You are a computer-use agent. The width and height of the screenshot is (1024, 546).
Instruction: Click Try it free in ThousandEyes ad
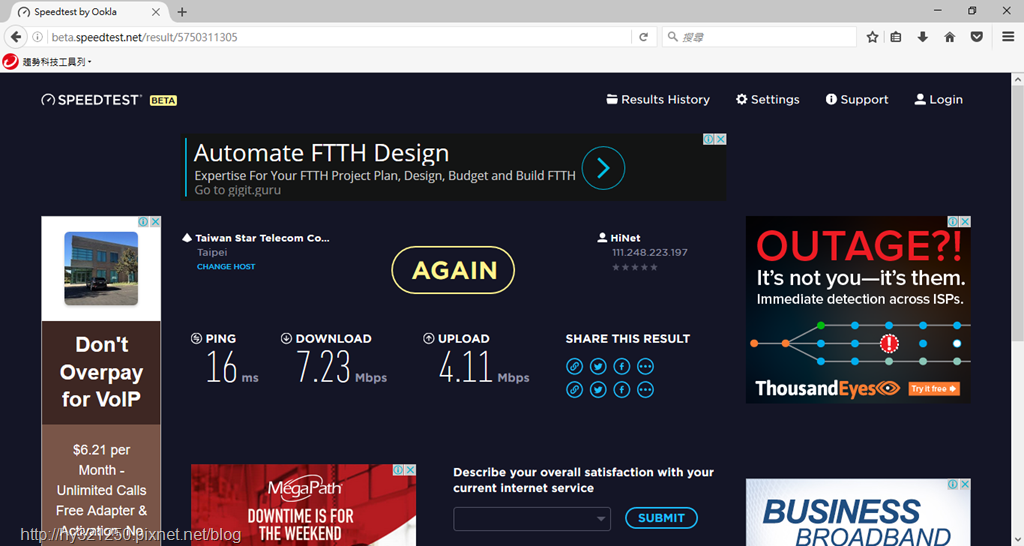tap(935, 389)
